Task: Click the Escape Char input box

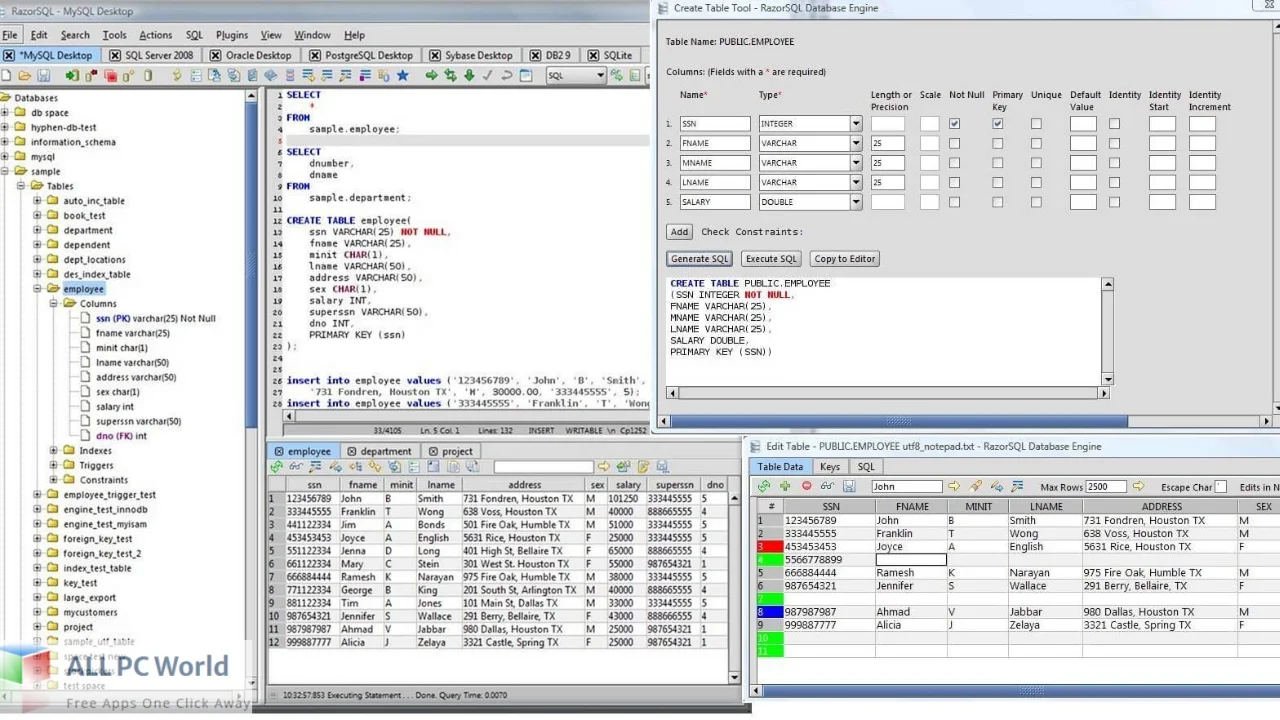Action: 1221,487
